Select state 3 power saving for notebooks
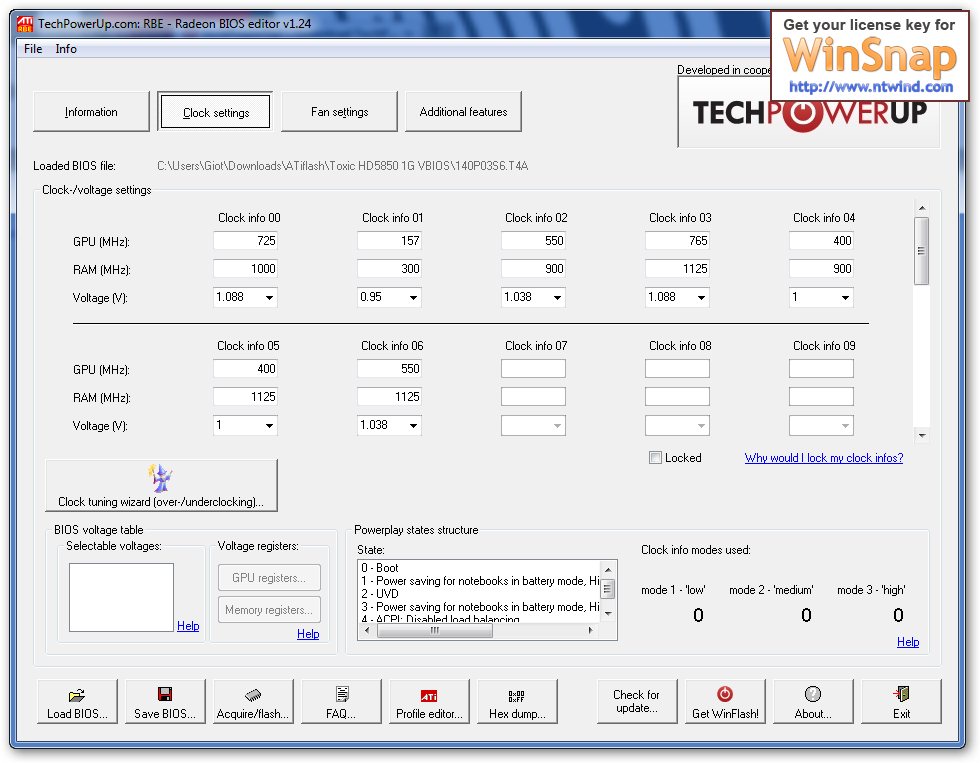The height and width of the screenshot is (763, 980). click(x=479, y=607)
